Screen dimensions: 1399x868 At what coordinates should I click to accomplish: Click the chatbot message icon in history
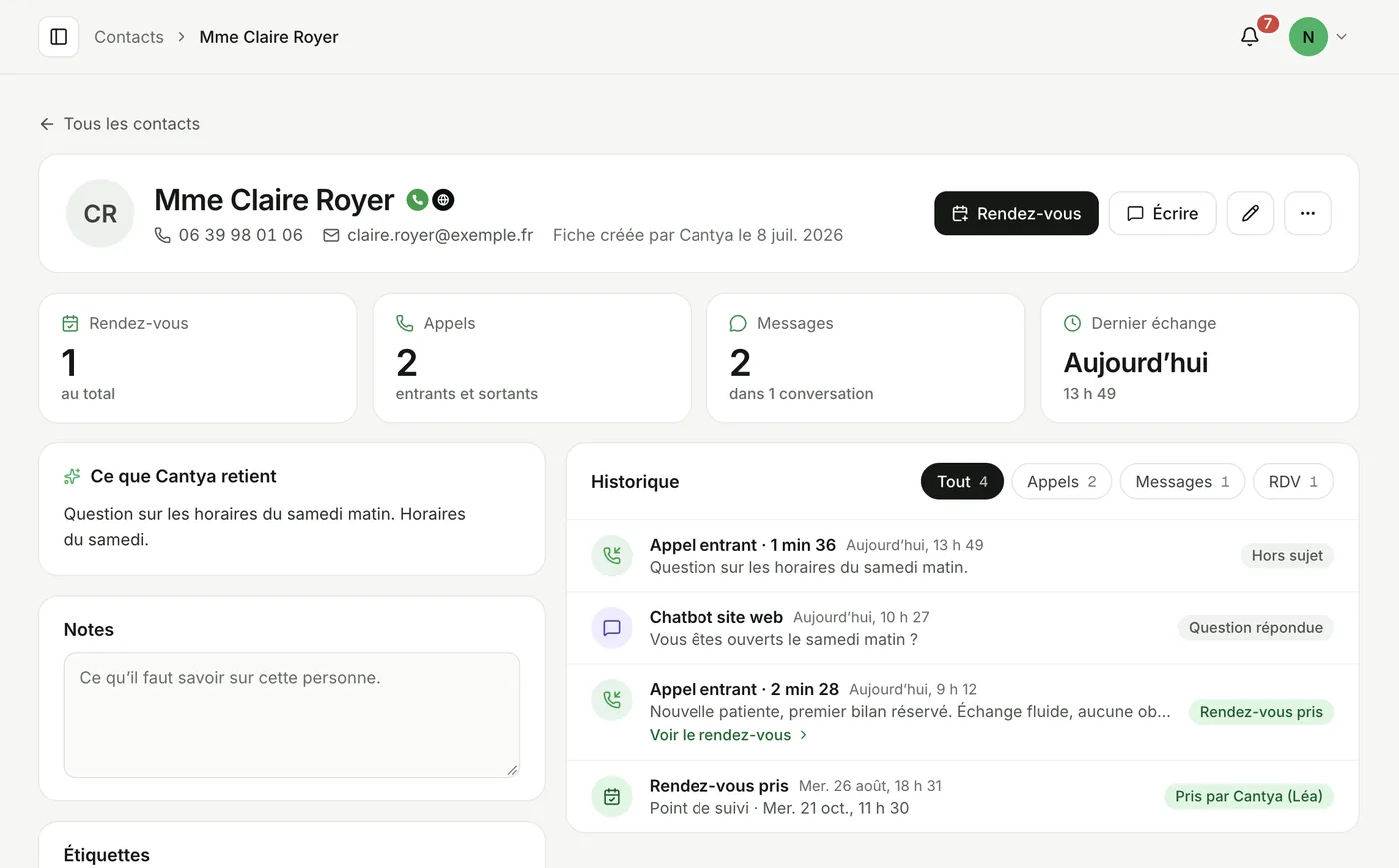pyautogui.click(x=612, y=628)
